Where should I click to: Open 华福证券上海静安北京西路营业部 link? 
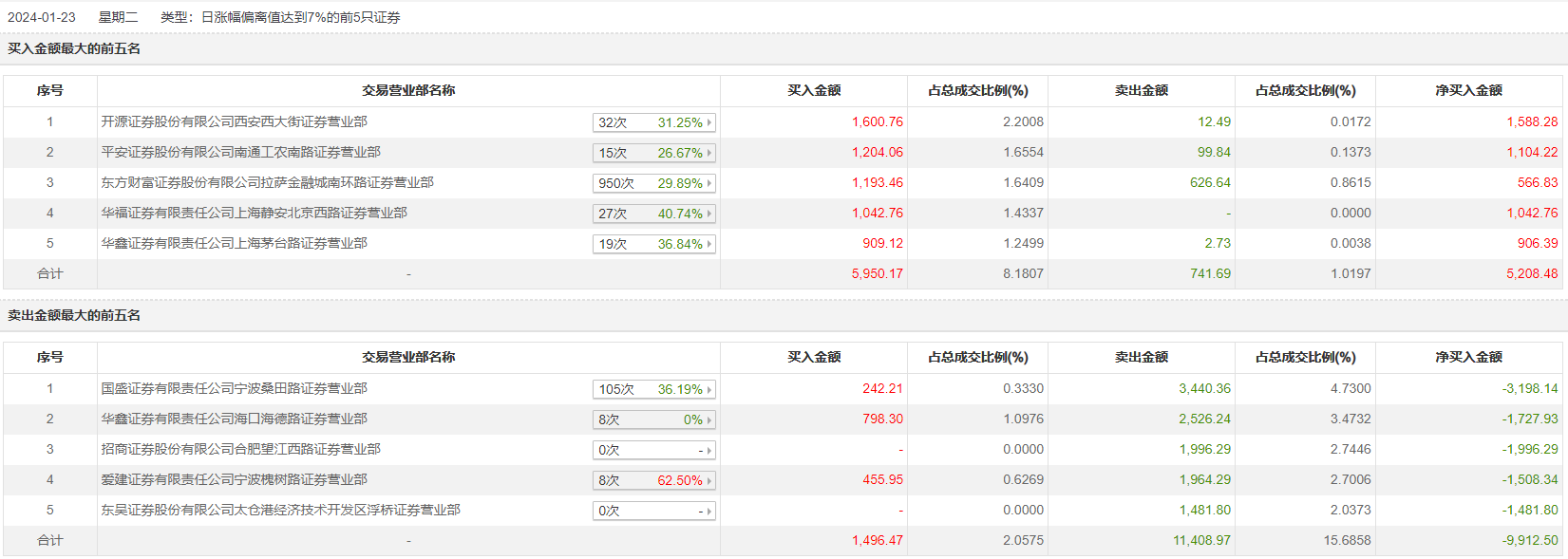click(254, 214)
